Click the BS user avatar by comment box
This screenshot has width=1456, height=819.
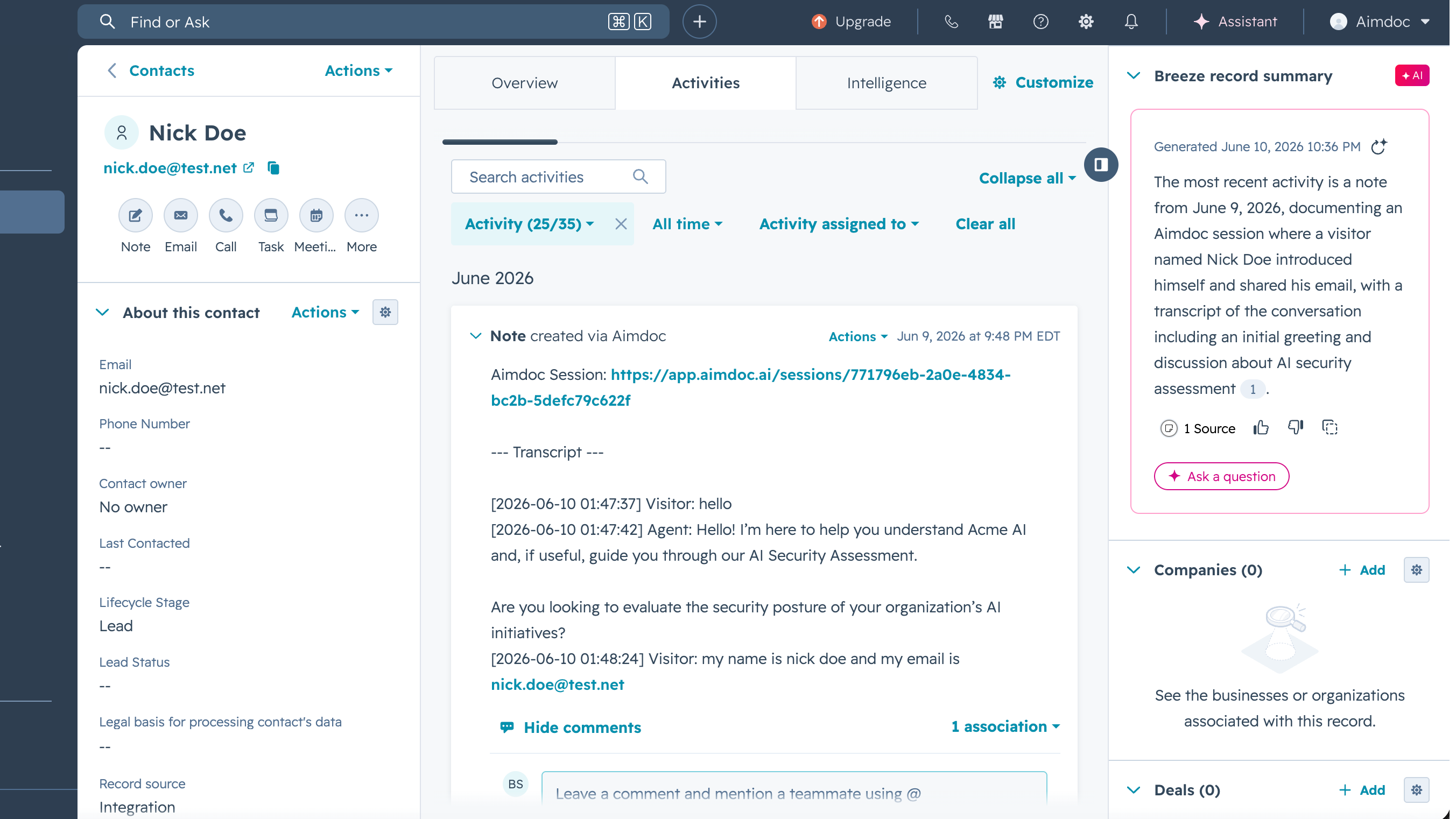[x=516, y=784]
